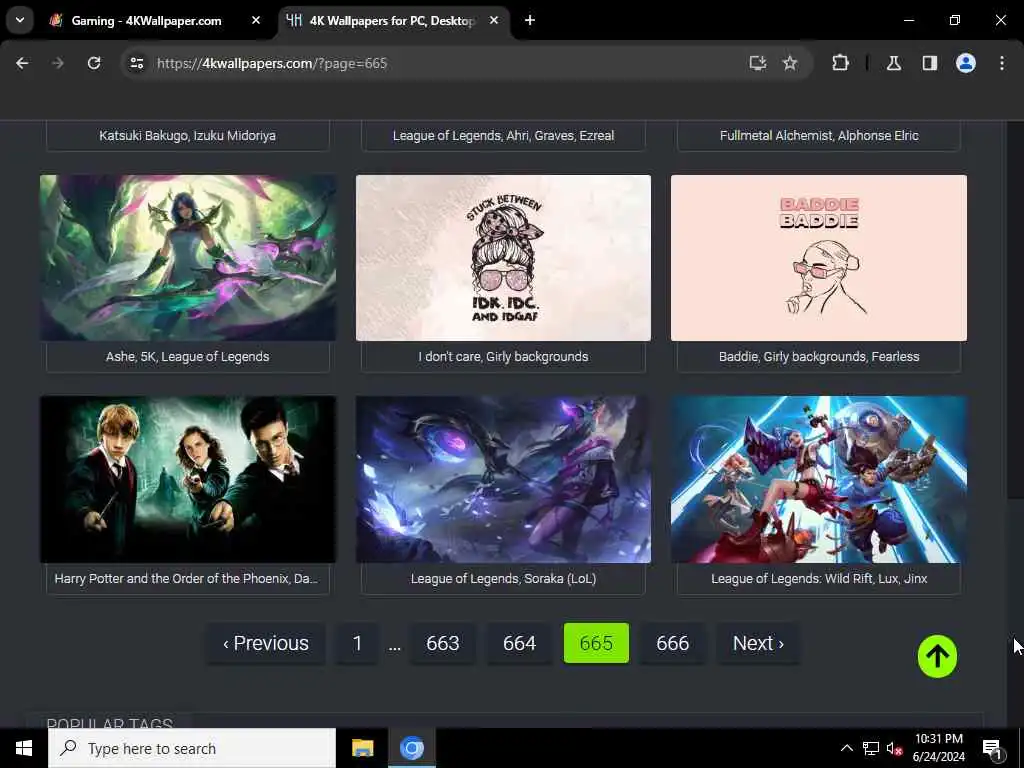Viewport: 1024px width, 768px height.
Task: Go to page 663
Action: click(x=443, y=643)
